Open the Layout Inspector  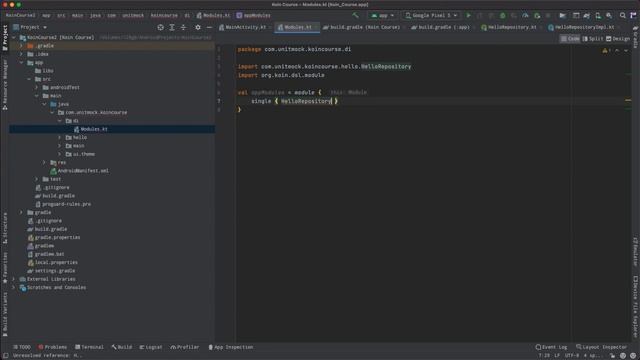tap(601, 347)
